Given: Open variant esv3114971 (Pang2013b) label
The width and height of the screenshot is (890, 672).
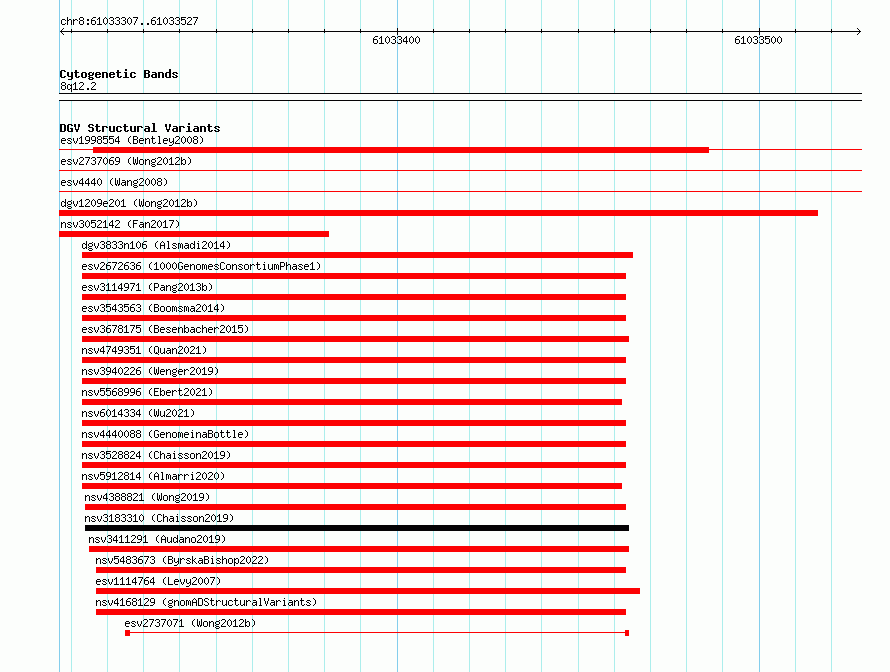Looking at the screenshot, I should [x=147, y=287].
